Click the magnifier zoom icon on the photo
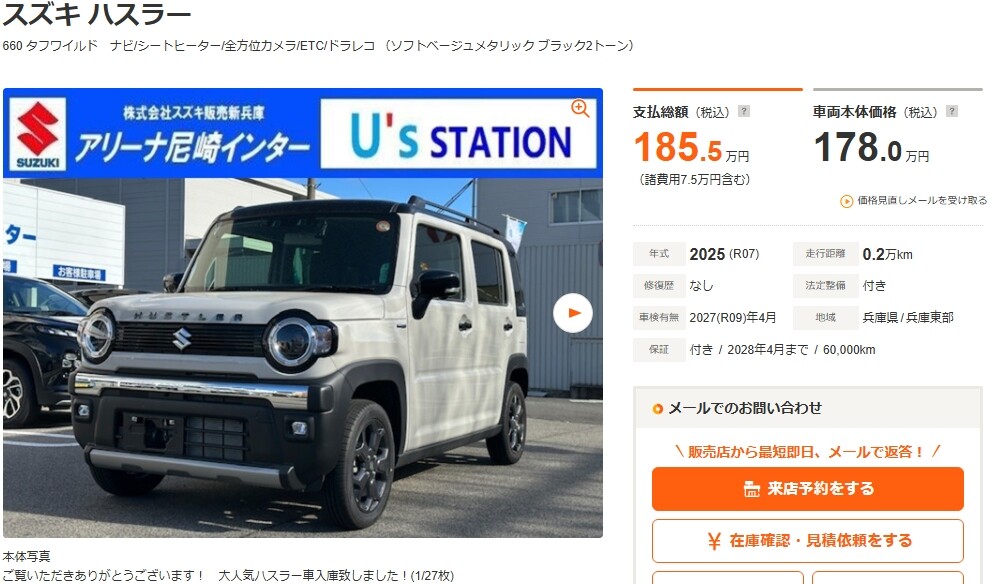 [x=579, y=108]
